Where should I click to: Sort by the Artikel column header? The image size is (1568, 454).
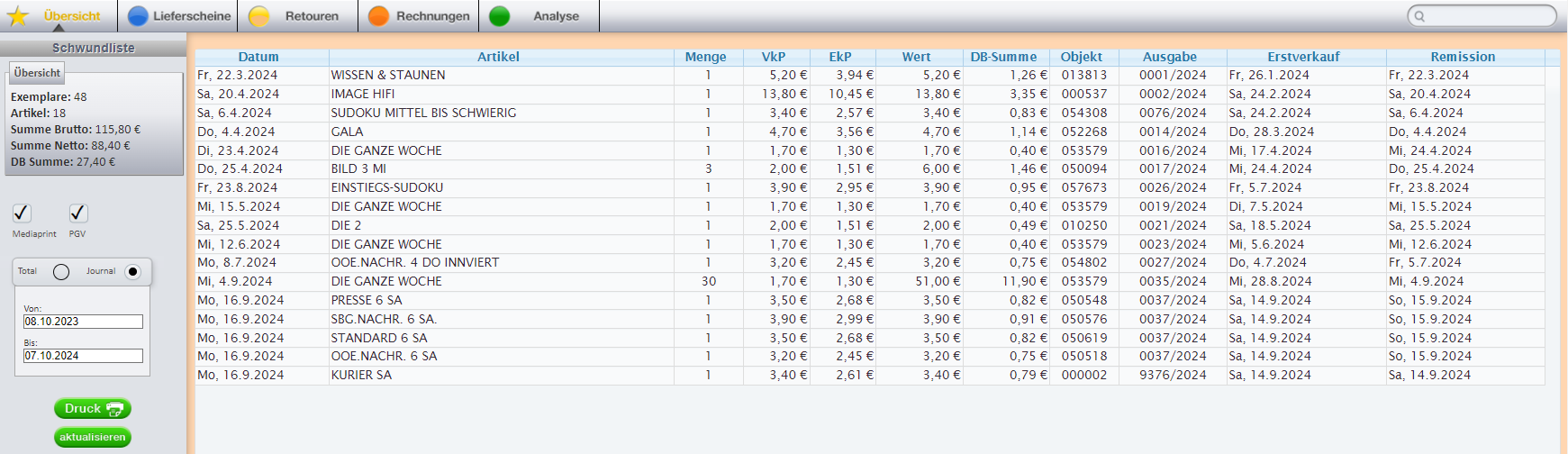[498, 57]
